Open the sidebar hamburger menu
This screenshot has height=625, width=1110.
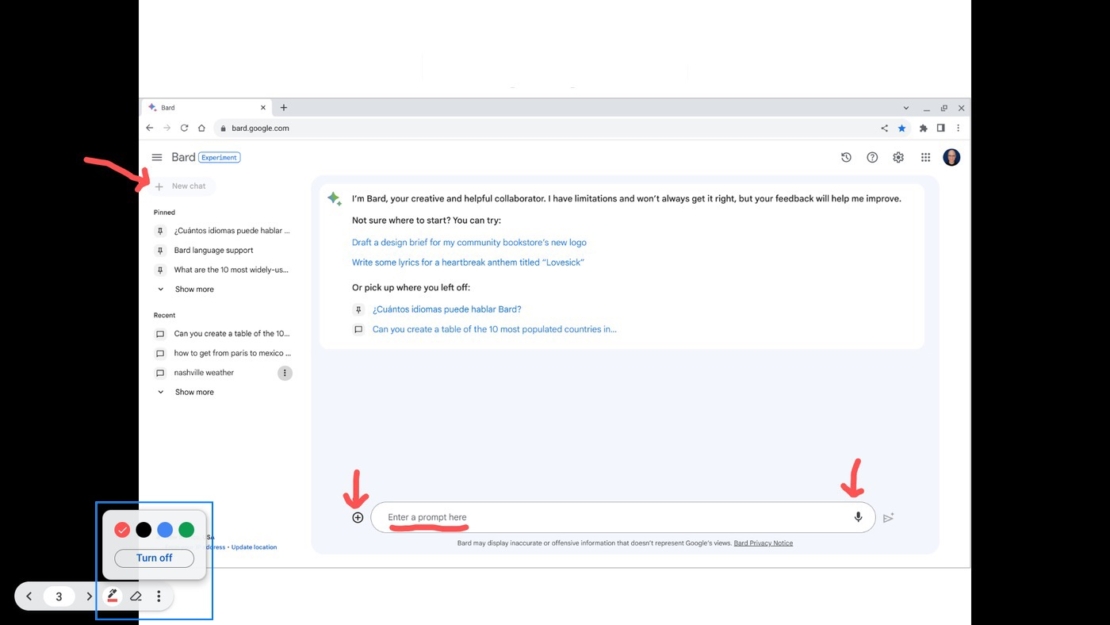pos(157,157)
